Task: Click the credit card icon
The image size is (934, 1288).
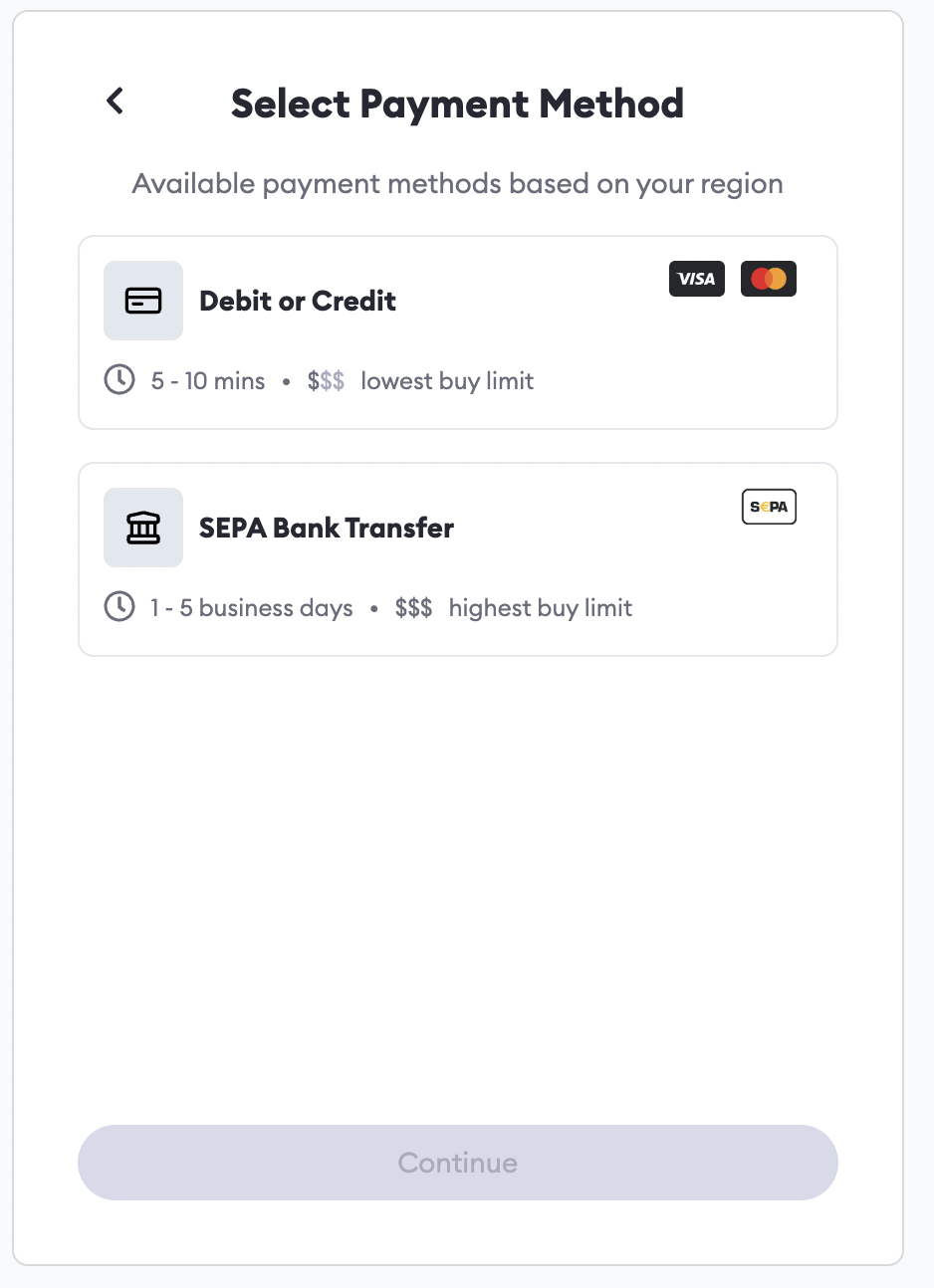Action: (x=143, y=301)
